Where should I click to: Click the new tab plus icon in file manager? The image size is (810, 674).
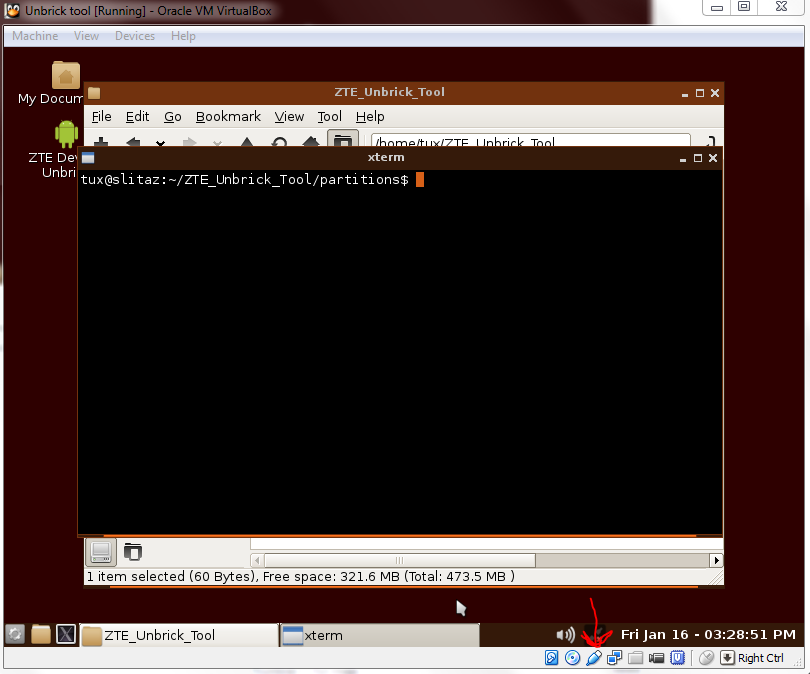click(101, 142)
